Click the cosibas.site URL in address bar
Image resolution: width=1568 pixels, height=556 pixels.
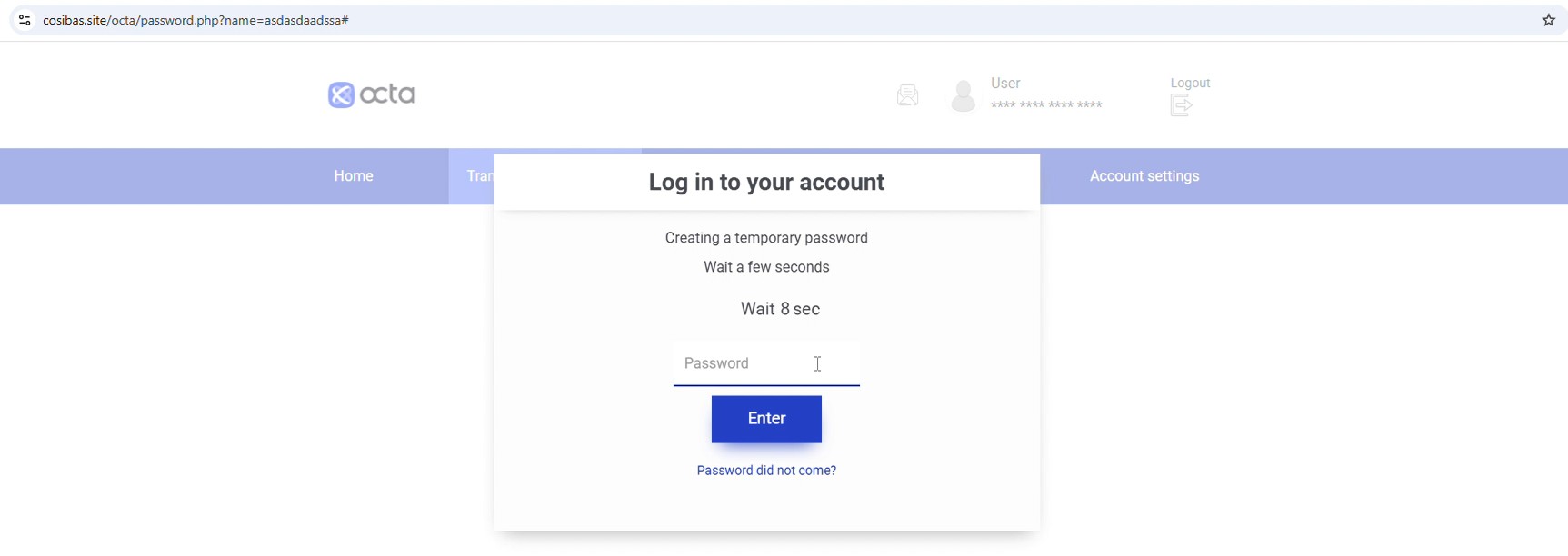point(196,20)
